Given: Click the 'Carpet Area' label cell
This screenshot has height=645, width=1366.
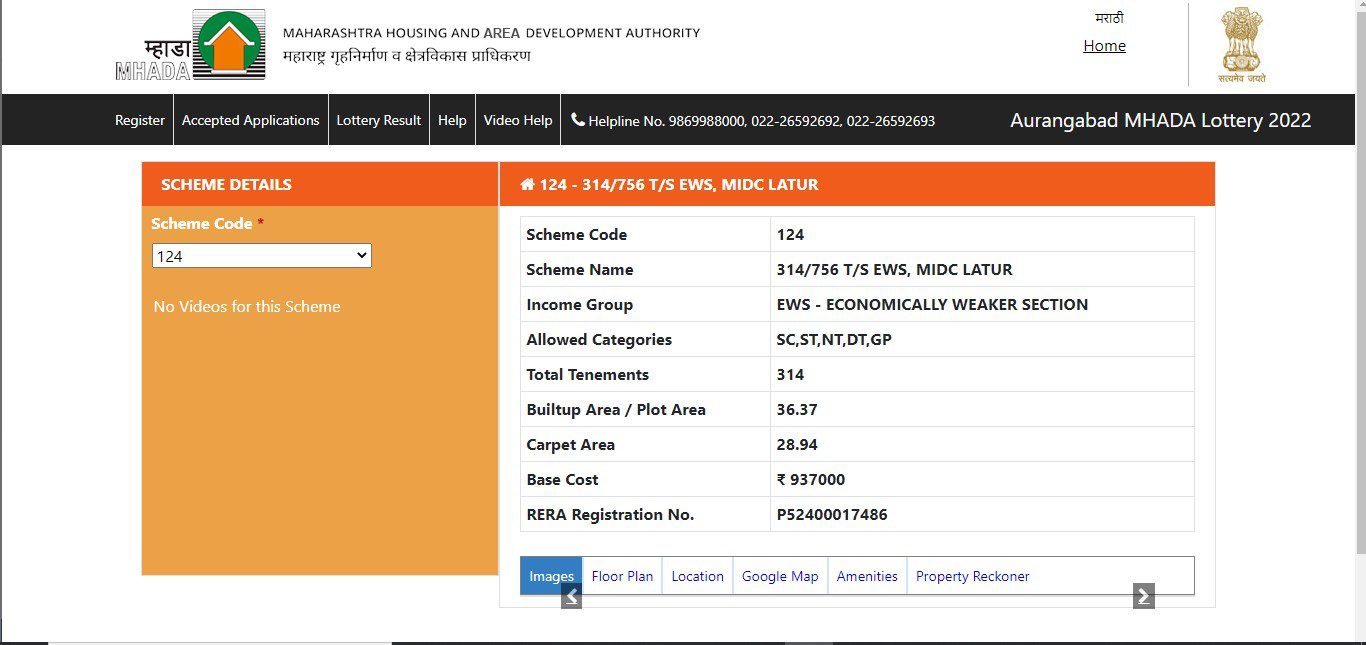Looking at the screenshot, I should pos(645,445).
